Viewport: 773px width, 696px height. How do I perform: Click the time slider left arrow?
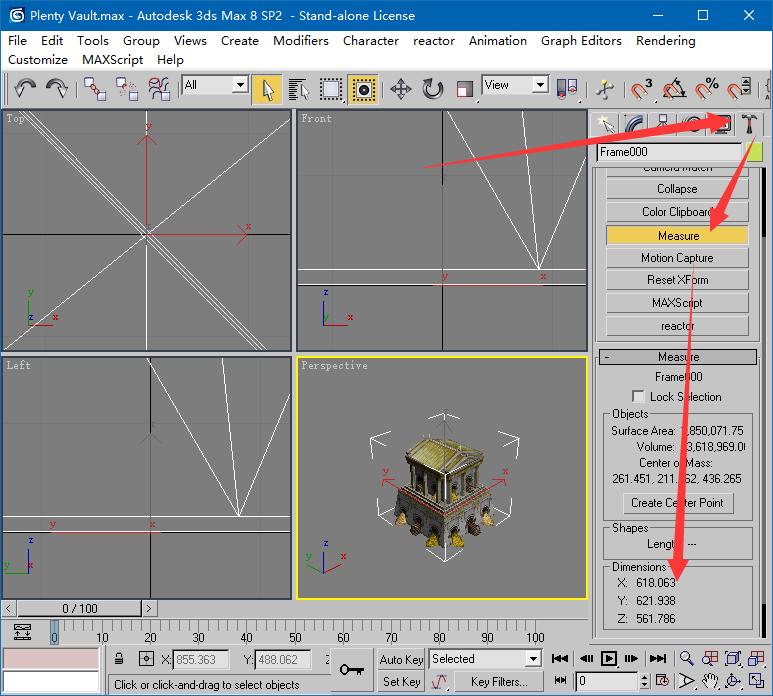tap(8, 608)
